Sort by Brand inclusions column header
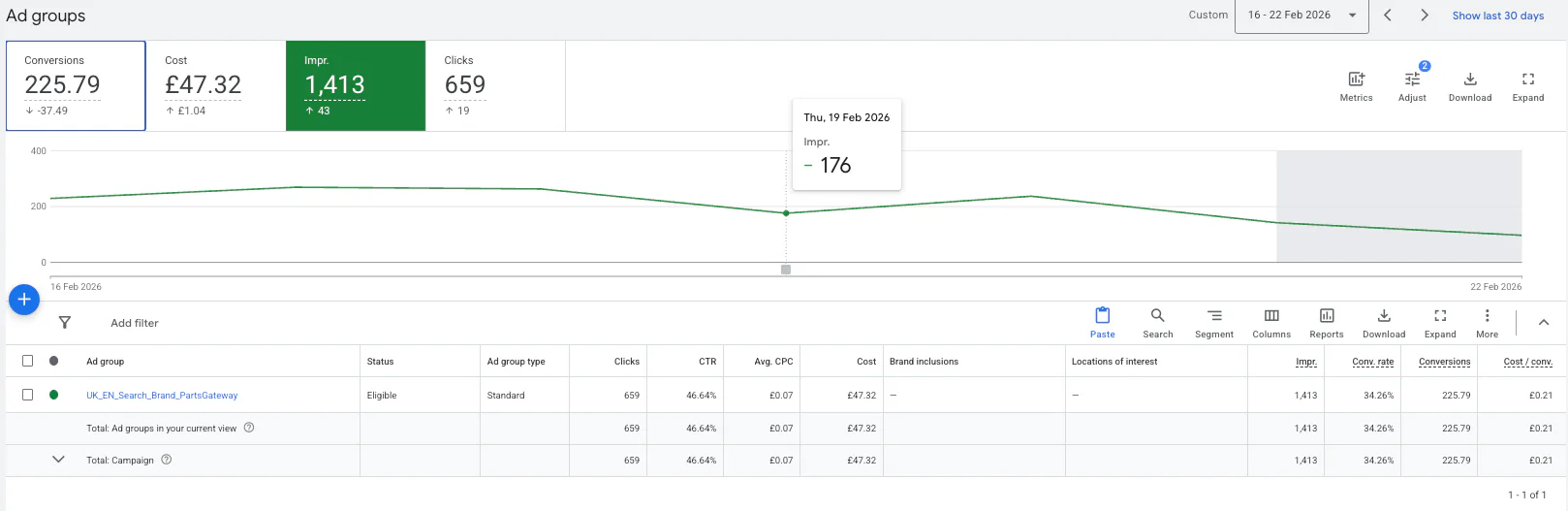This screenshot has height=511, width=1568. (x=924, y=362)
